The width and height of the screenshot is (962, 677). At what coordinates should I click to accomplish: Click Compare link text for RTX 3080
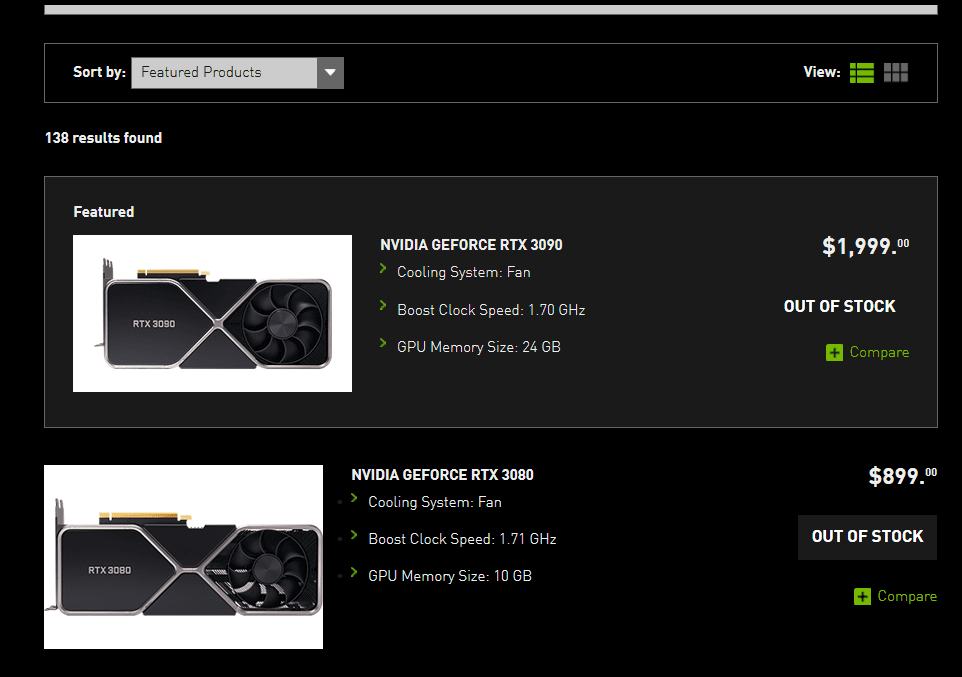click(x=907, y=596)
